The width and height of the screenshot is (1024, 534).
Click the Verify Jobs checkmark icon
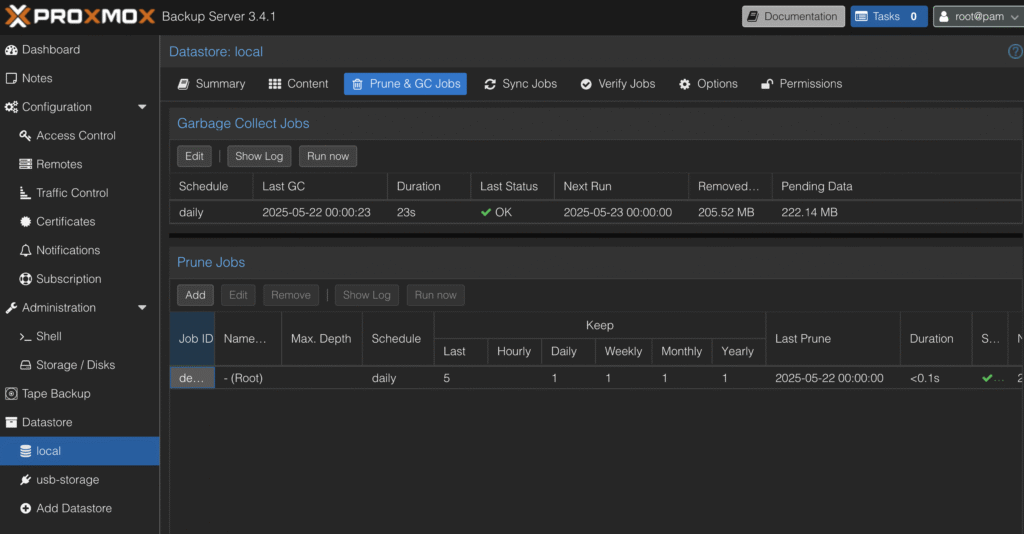[586, 84]
